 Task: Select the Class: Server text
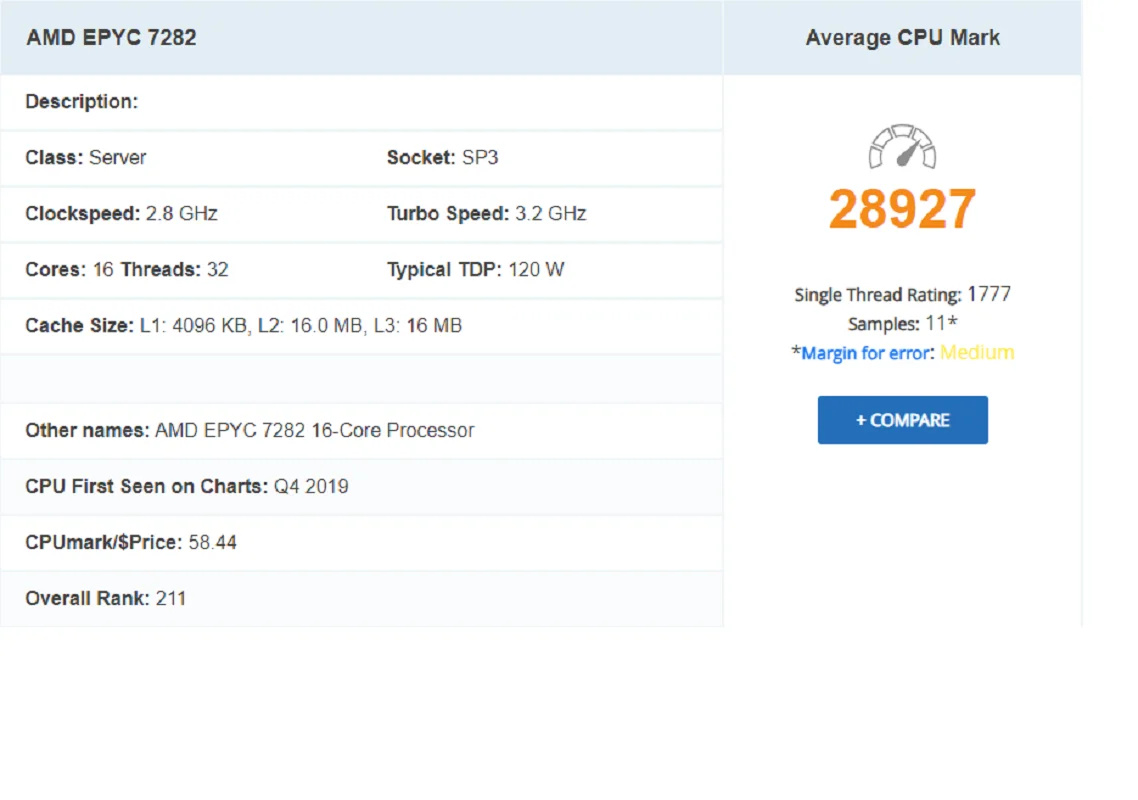(x=86, y=158)
